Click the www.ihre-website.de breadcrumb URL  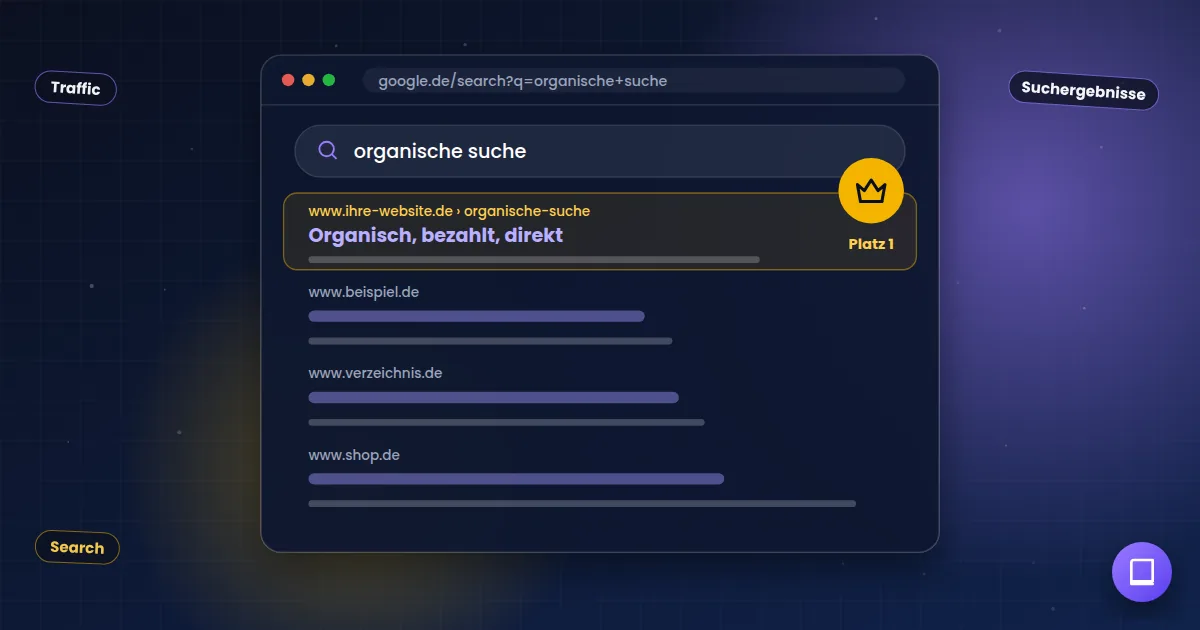(x=449, y=211)
